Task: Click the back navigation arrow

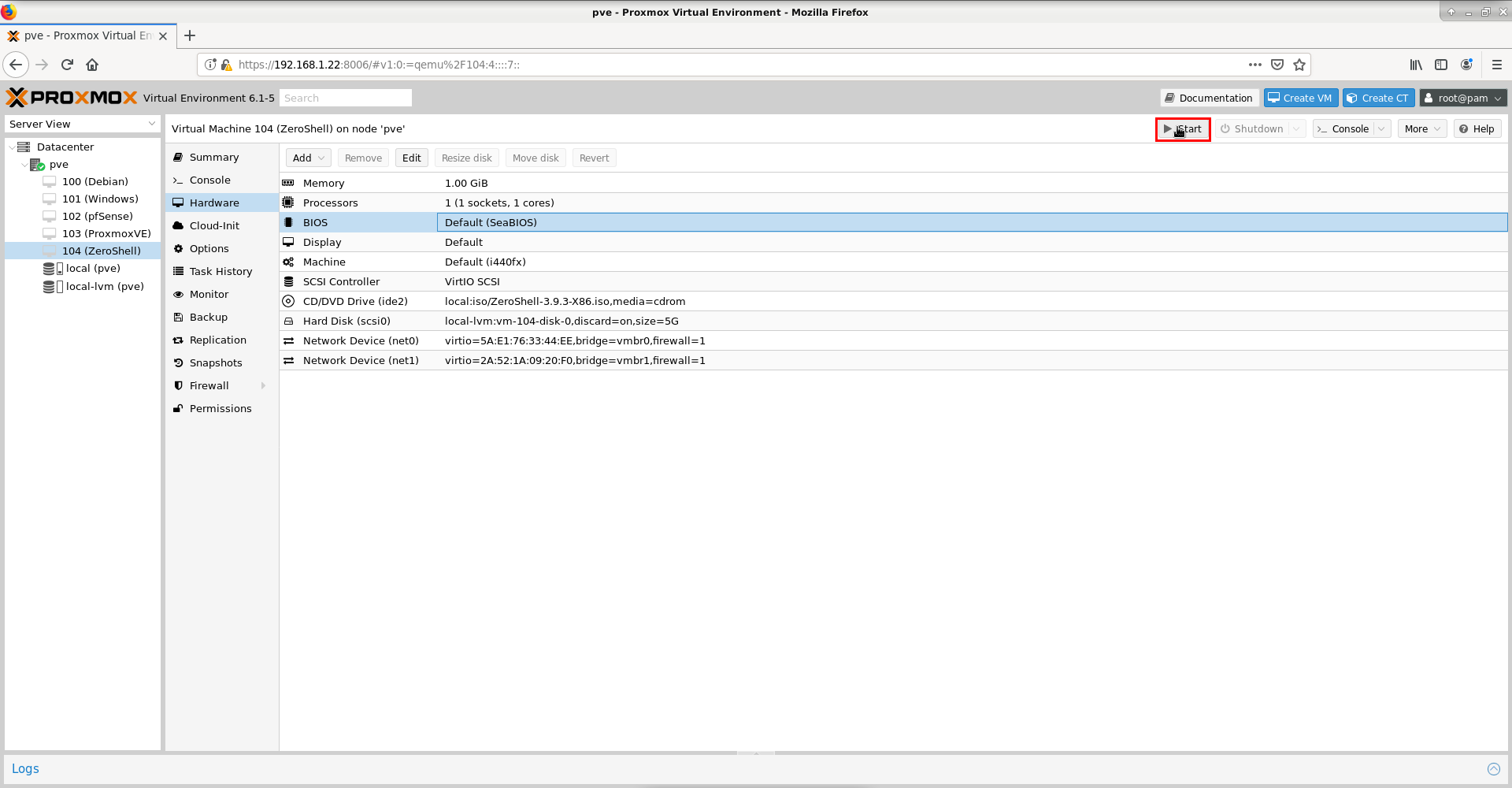Action: 16,65
